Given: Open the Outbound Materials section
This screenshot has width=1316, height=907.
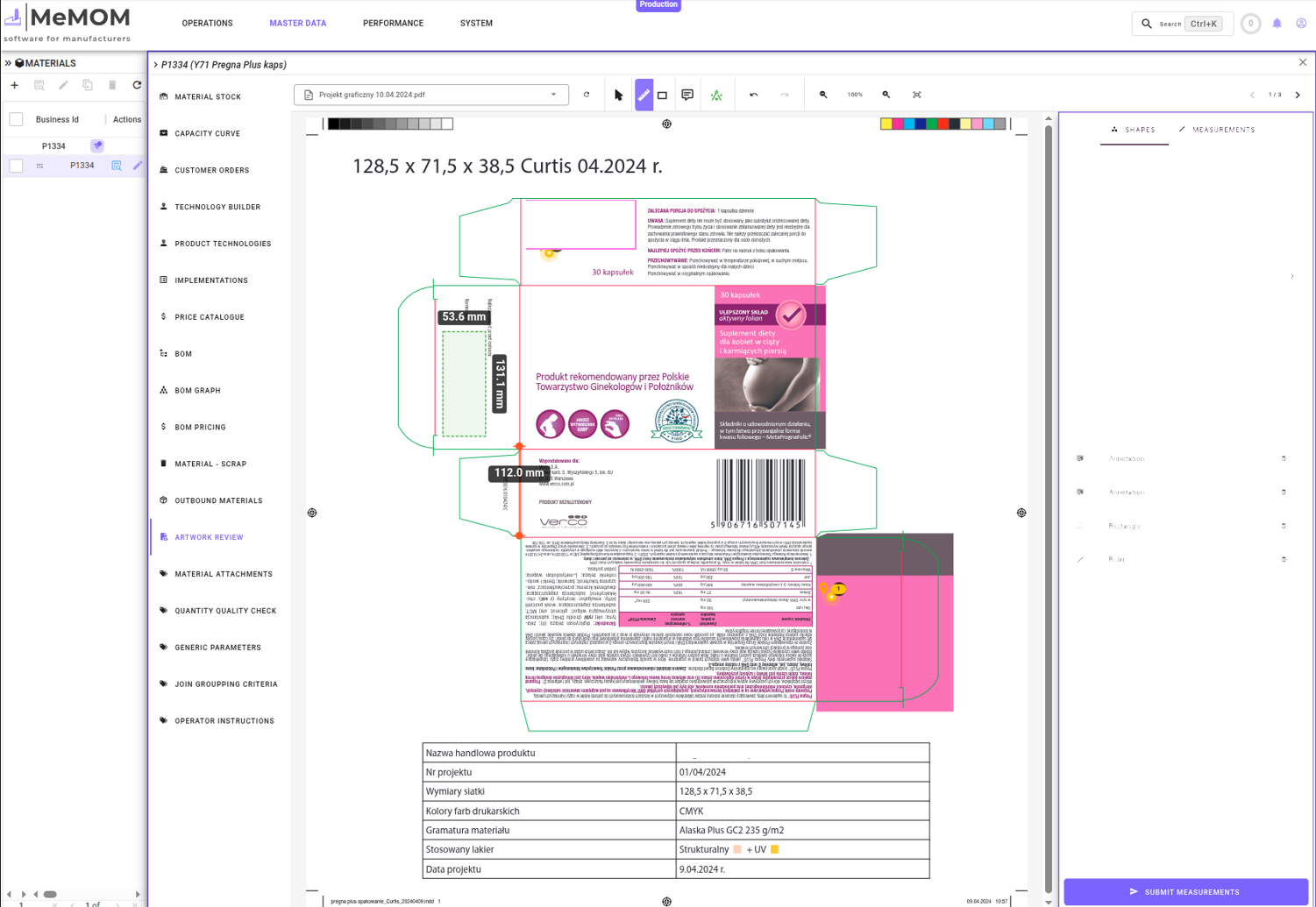Looking at the screenshot, I should click(x=218, y=501).
